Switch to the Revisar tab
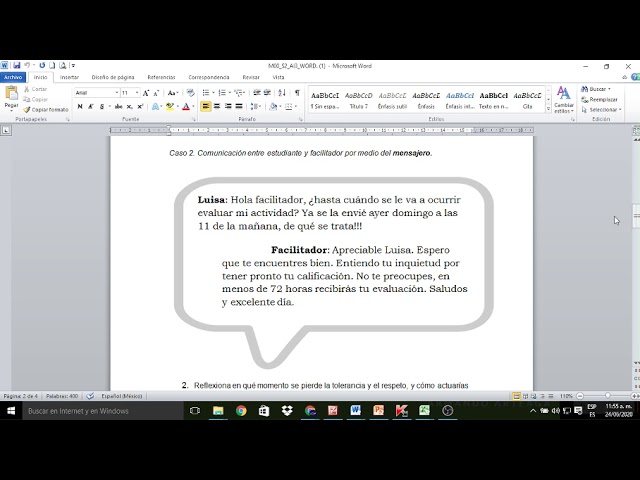 (x=251, y=77)
